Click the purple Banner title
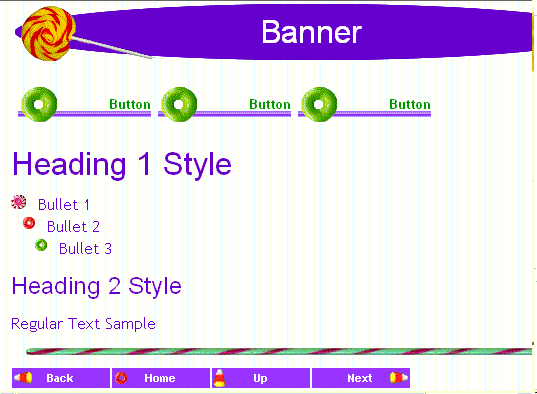 click(312, 32)
